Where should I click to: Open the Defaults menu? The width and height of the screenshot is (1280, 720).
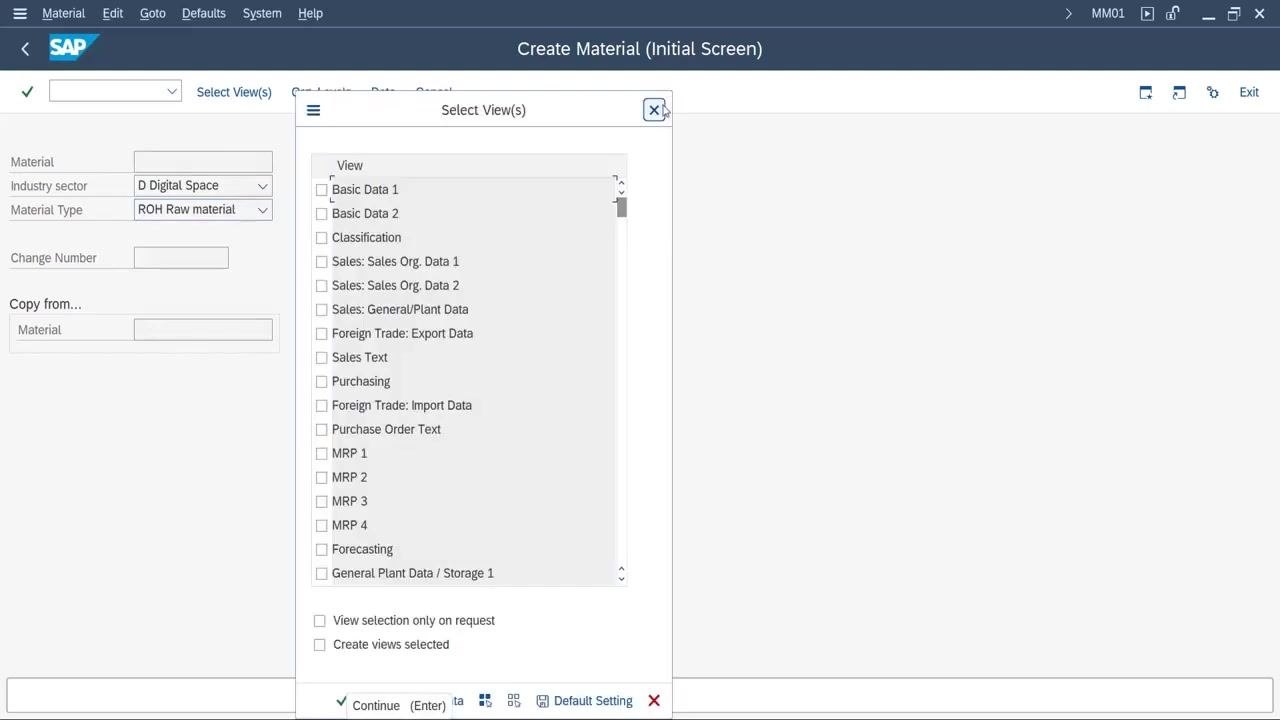pos(203,13)
